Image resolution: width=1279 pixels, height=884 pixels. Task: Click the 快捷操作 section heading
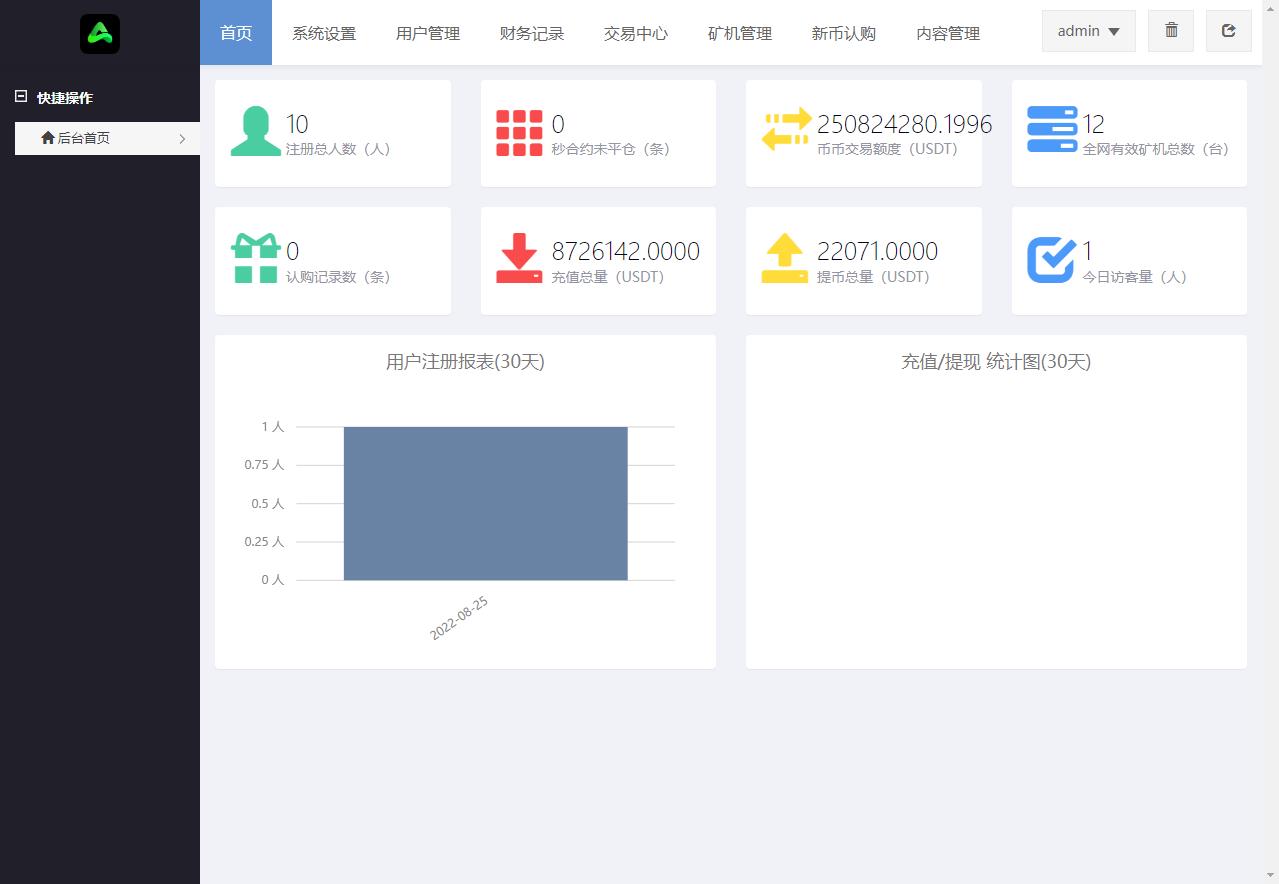pos(65,98)
